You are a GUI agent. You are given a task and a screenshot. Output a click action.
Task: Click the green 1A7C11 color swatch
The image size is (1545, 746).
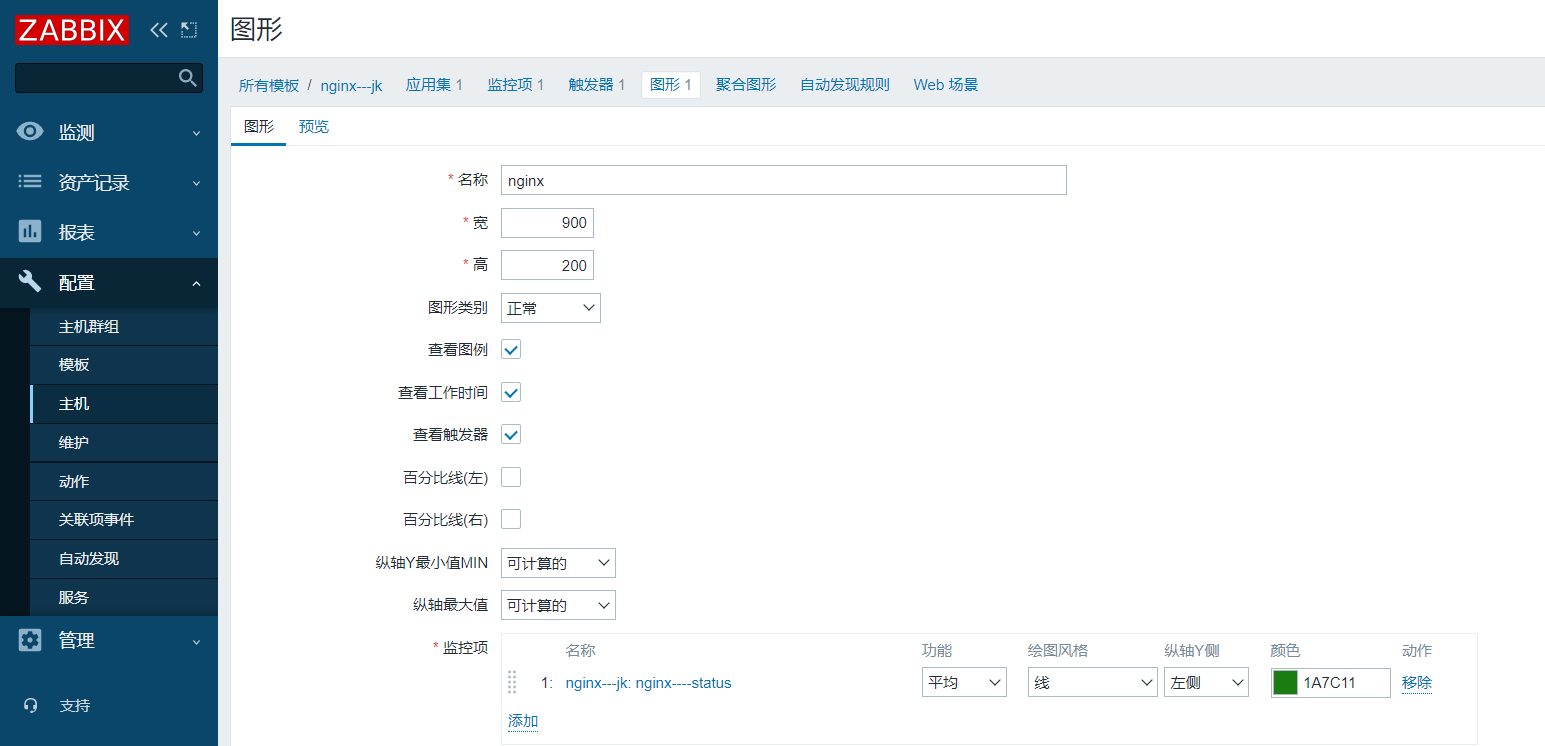(1286, 683)
